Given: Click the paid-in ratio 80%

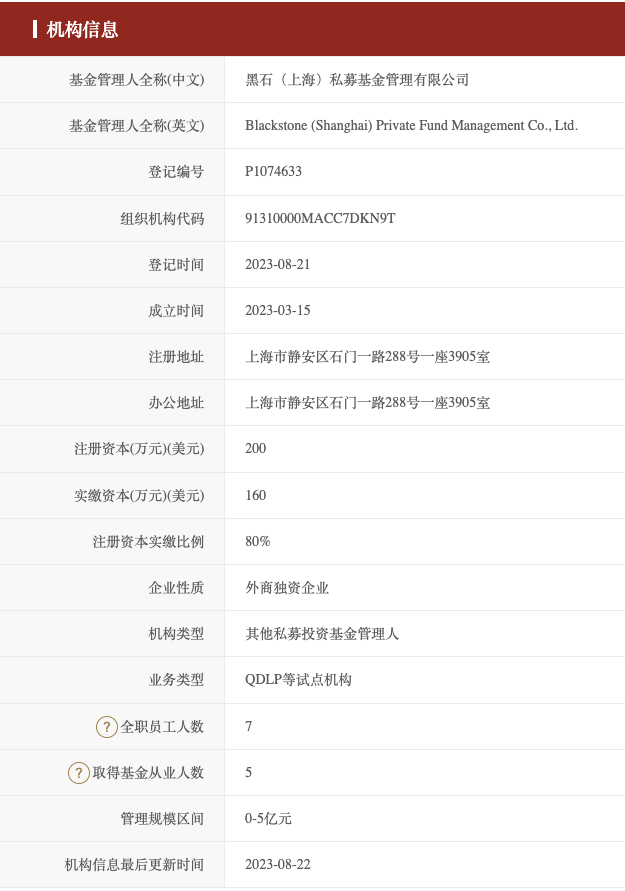Looking at the screenshot, I should click(x=257, y=542).
